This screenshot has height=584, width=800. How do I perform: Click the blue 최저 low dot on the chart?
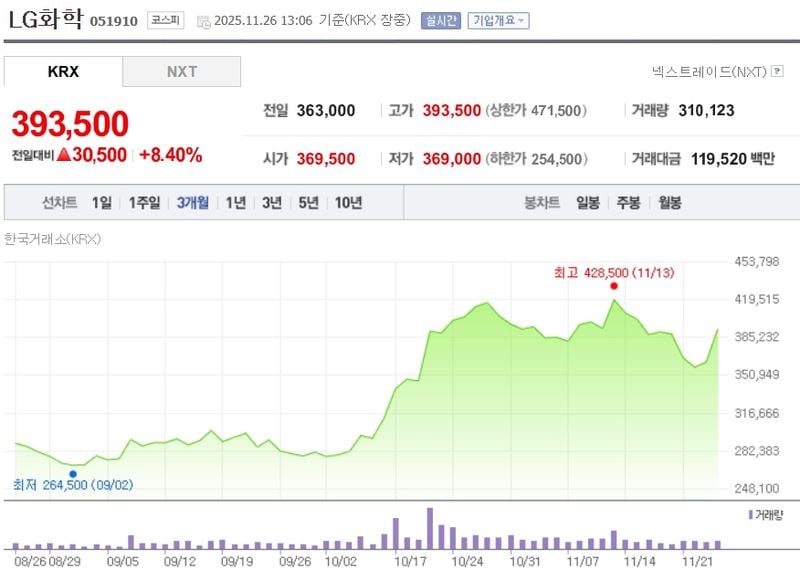(72, 473)
